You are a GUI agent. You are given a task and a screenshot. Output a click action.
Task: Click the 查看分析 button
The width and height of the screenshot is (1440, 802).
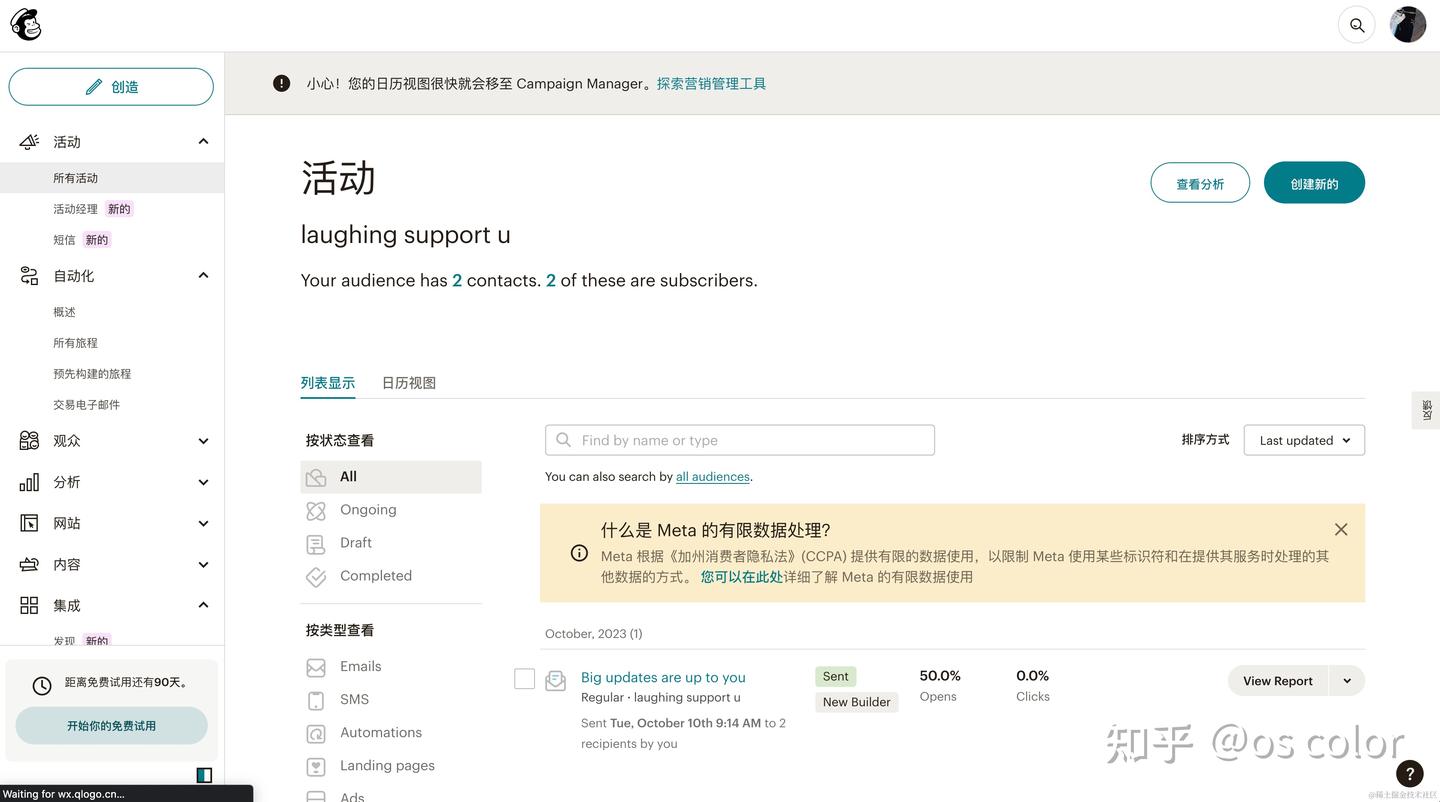(x=1200, y=183)
